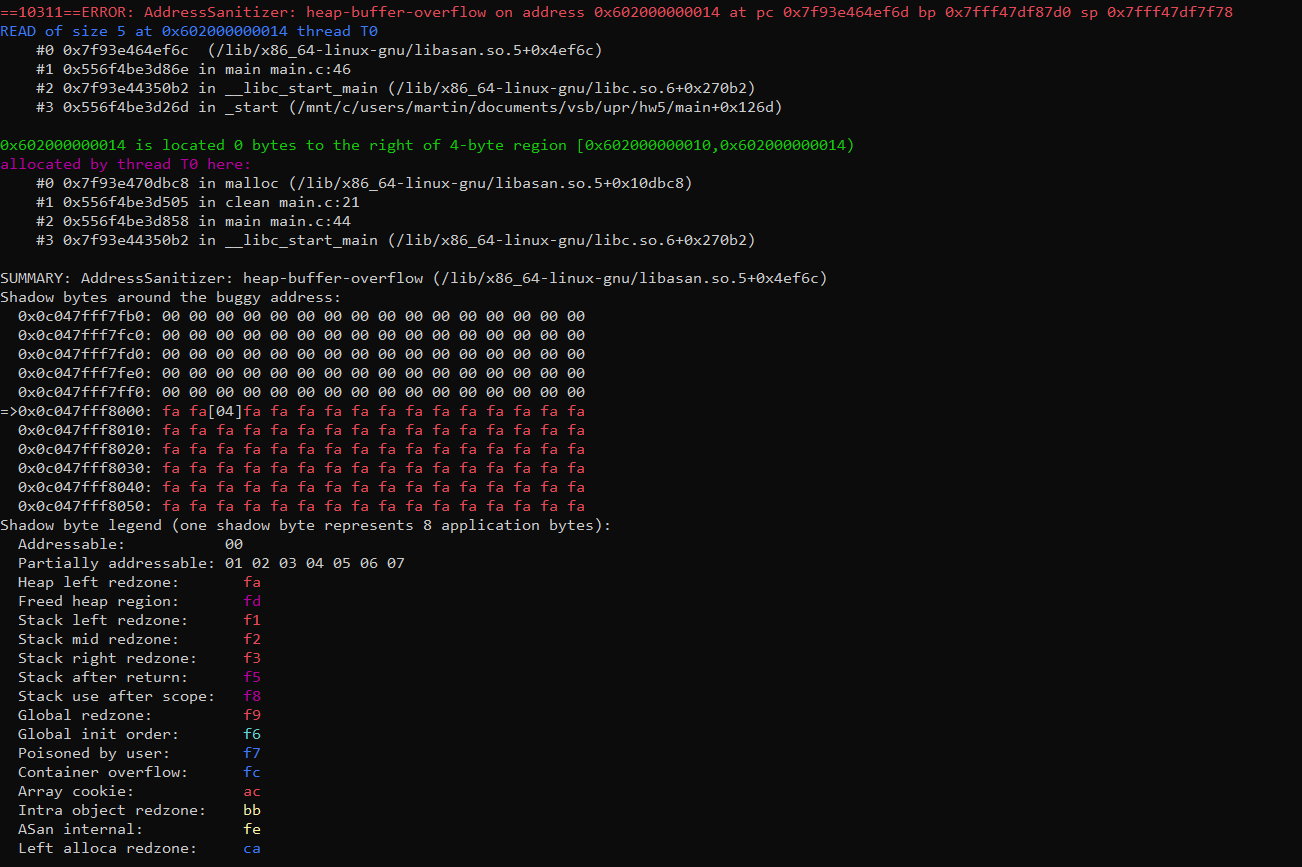The height and width of the screenshot is (867, 1302).
Task: Click the "allocated by thread T0 here" line
Action: (126, 164)
